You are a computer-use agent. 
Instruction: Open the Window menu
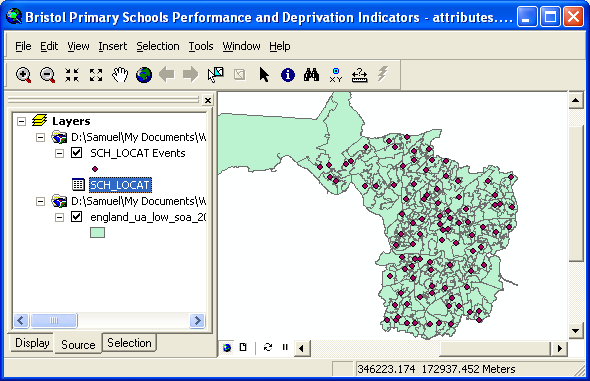click(241, 46)
